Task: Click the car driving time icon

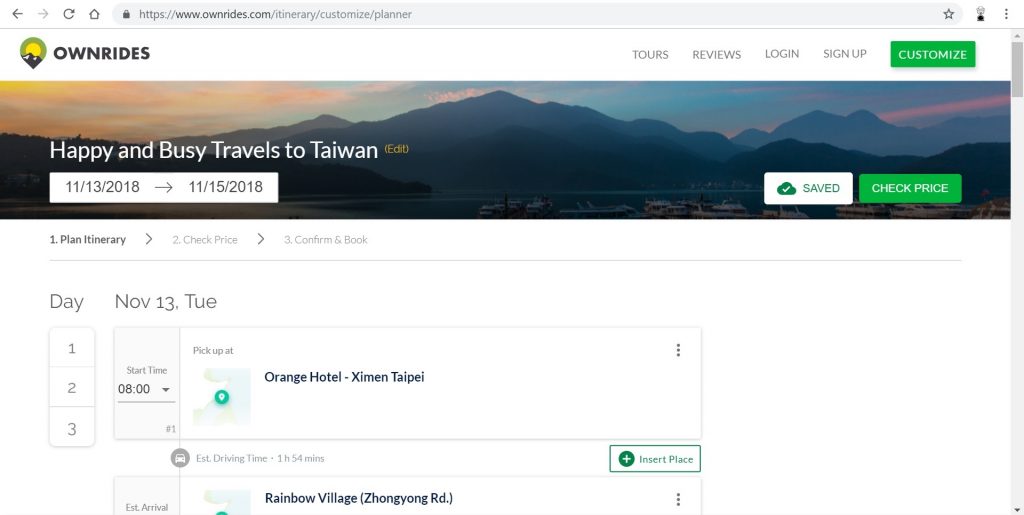Action: [180, 458]
